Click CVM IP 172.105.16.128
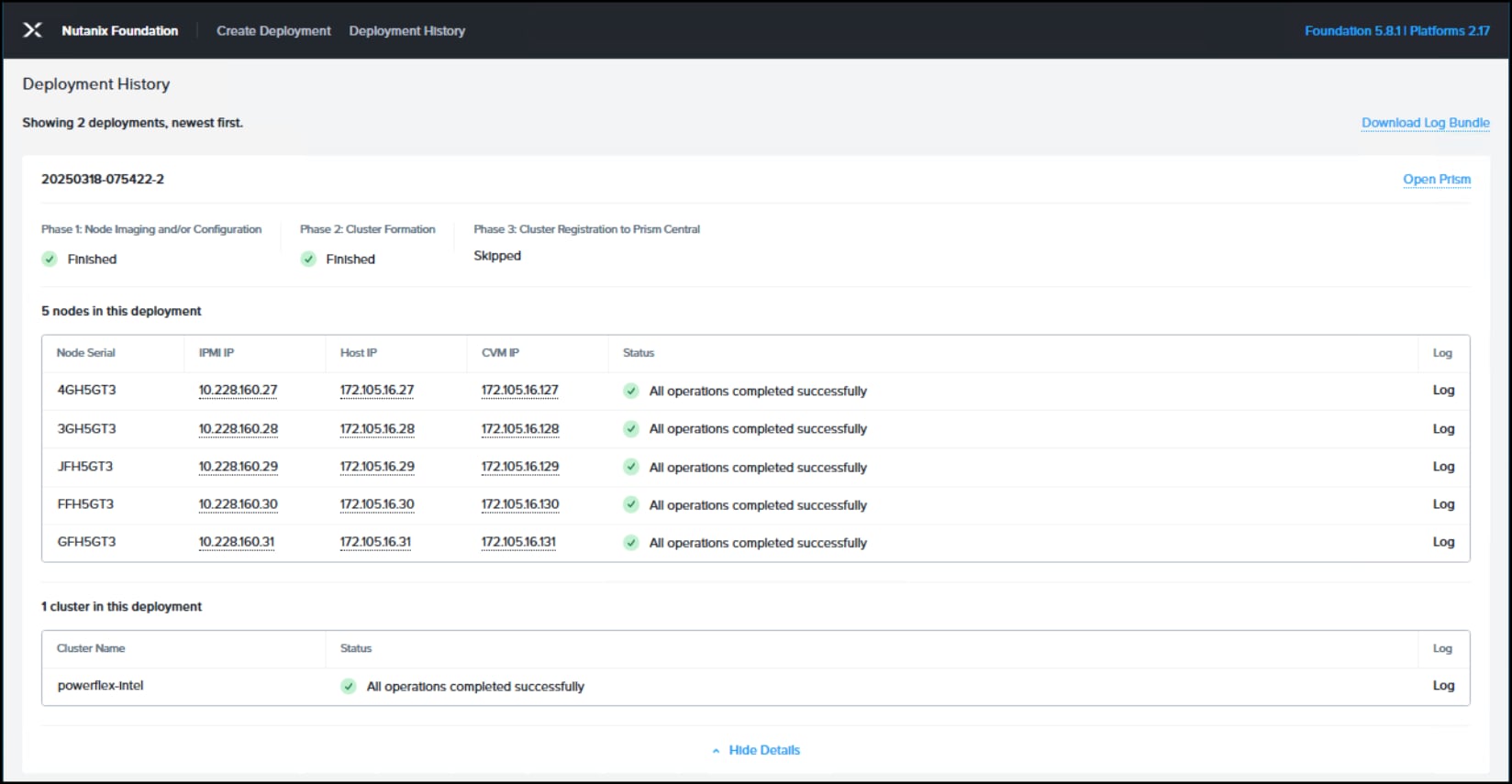 point(520,429)
